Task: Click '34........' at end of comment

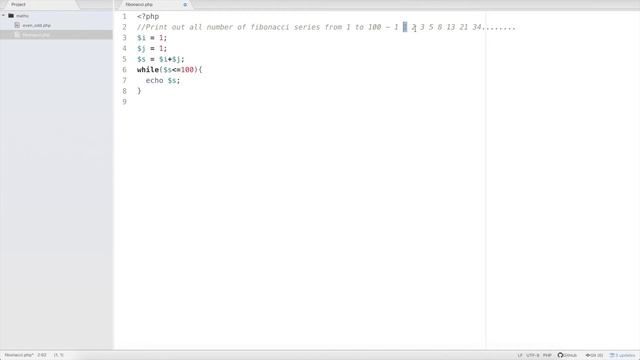Action: (494, 27)
